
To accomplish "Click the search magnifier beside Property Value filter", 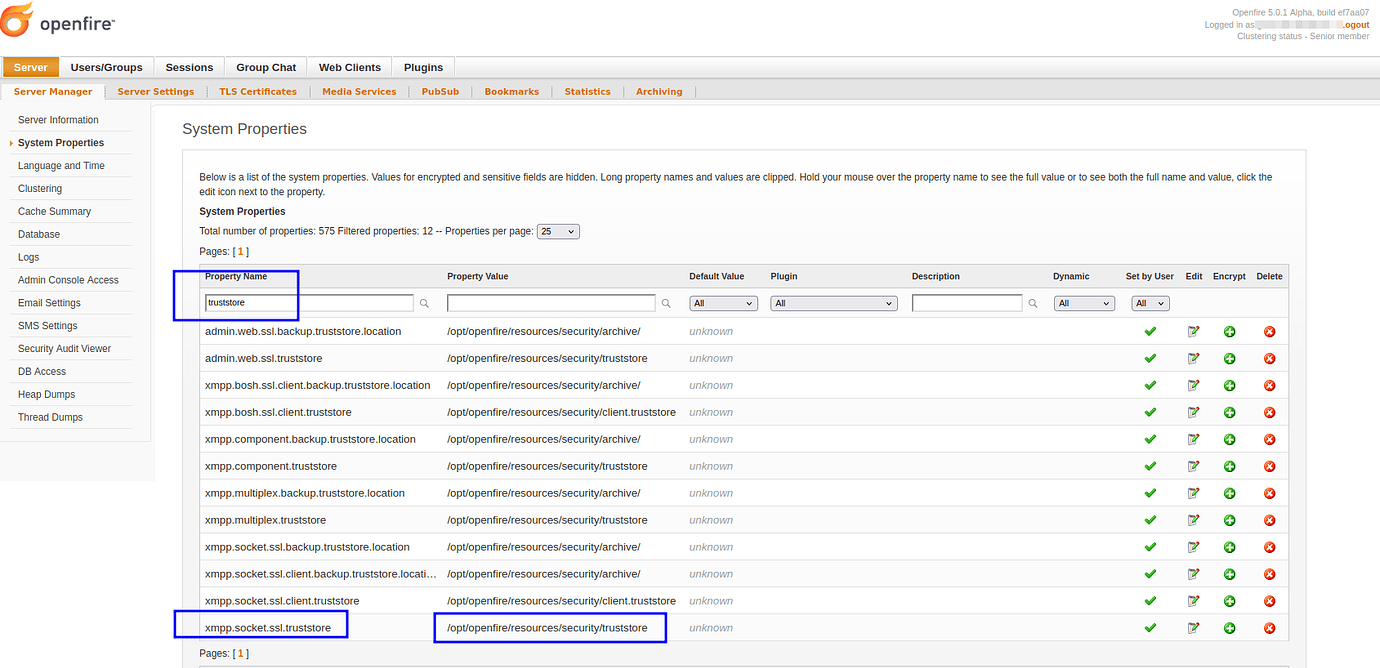I will click(666, 303).
